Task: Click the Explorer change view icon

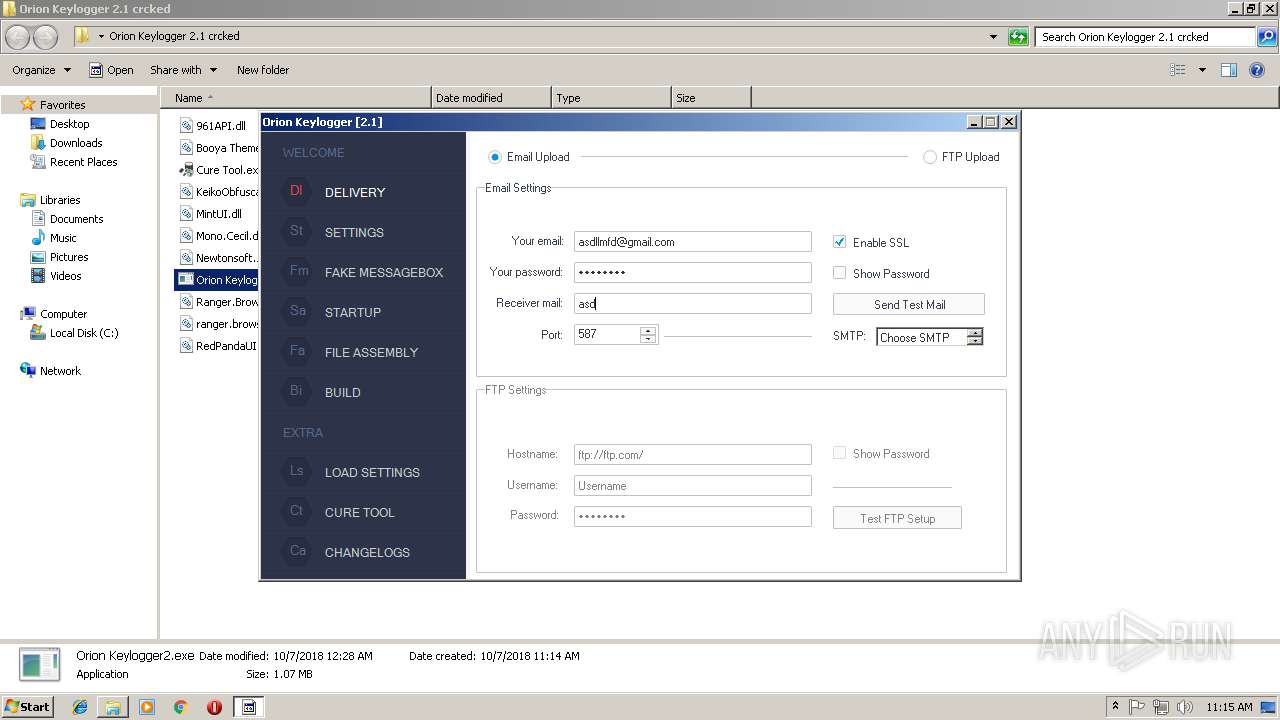Action: pos(1178,70)
